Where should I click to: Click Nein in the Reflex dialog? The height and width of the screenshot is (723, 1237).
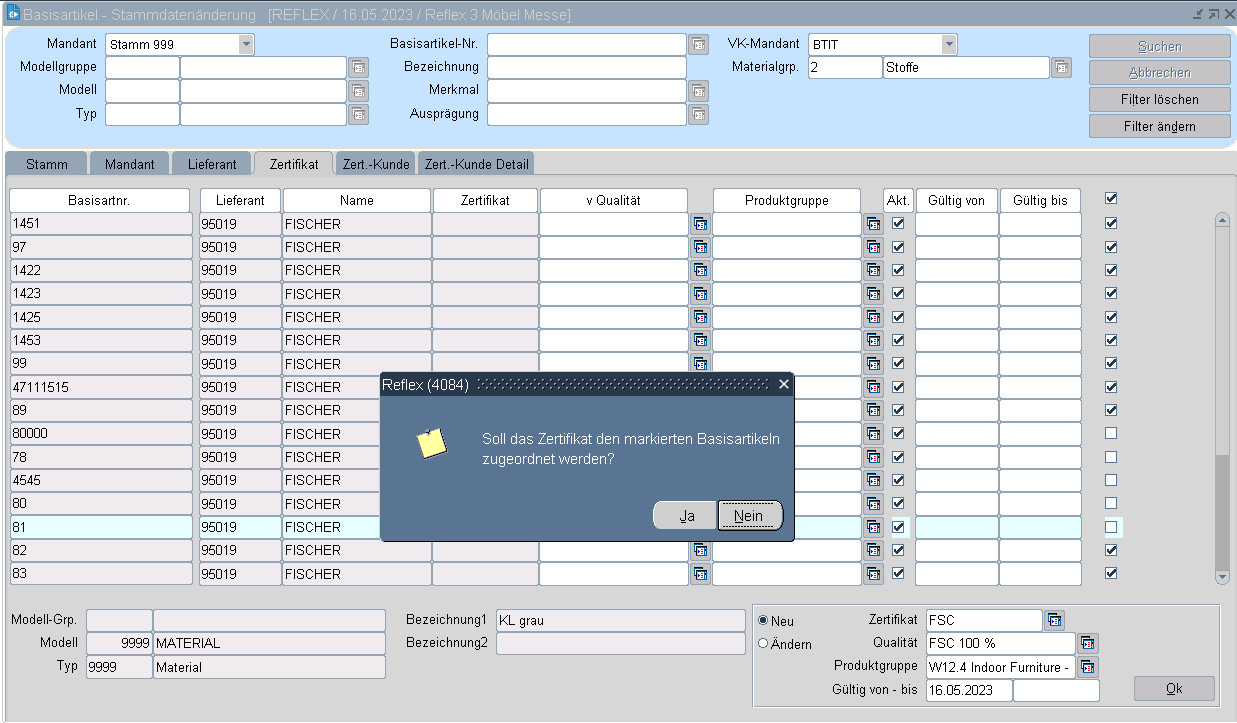point(749,516)
